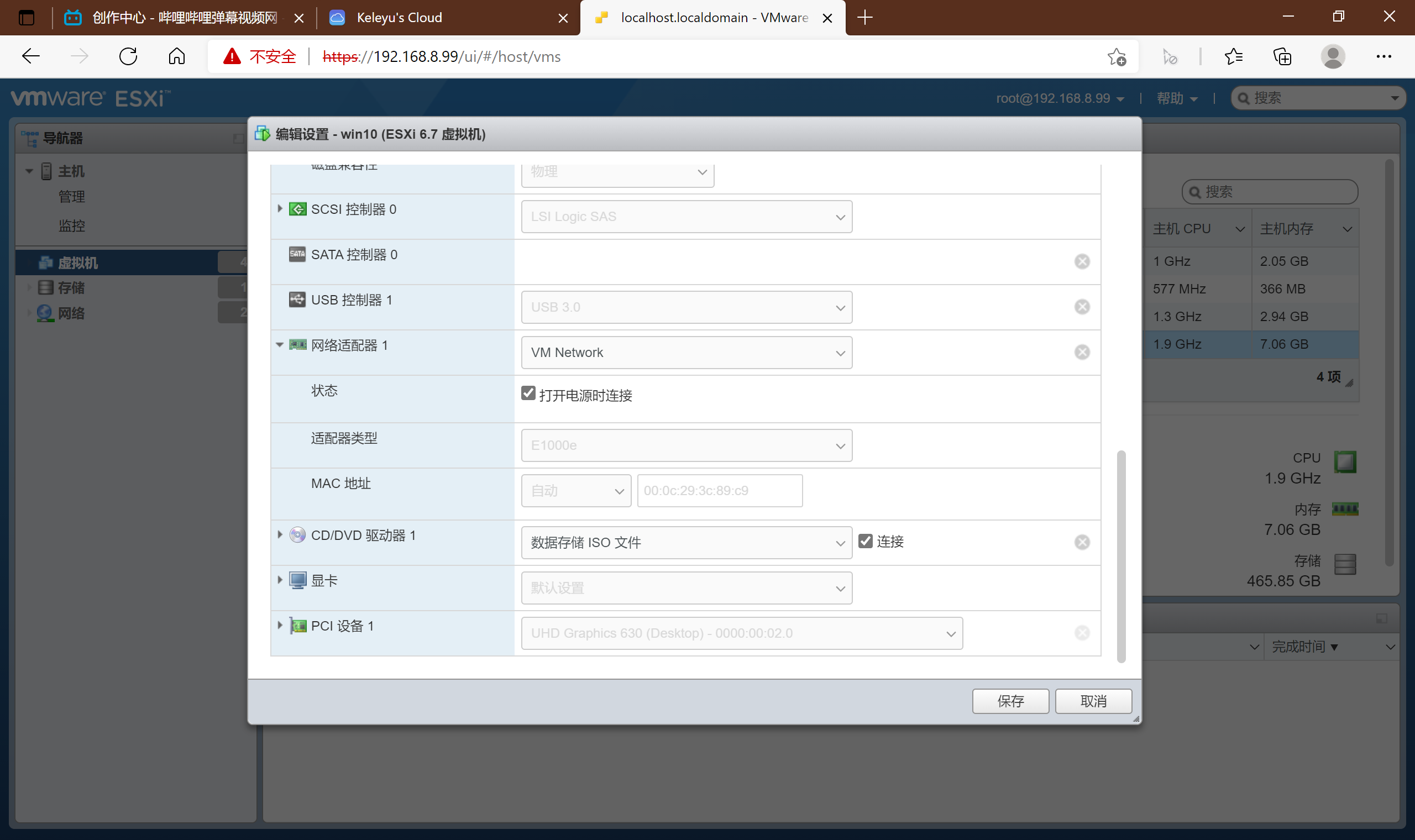
Task: Remove PCI device 1
Action: (x=1082, y=633)
